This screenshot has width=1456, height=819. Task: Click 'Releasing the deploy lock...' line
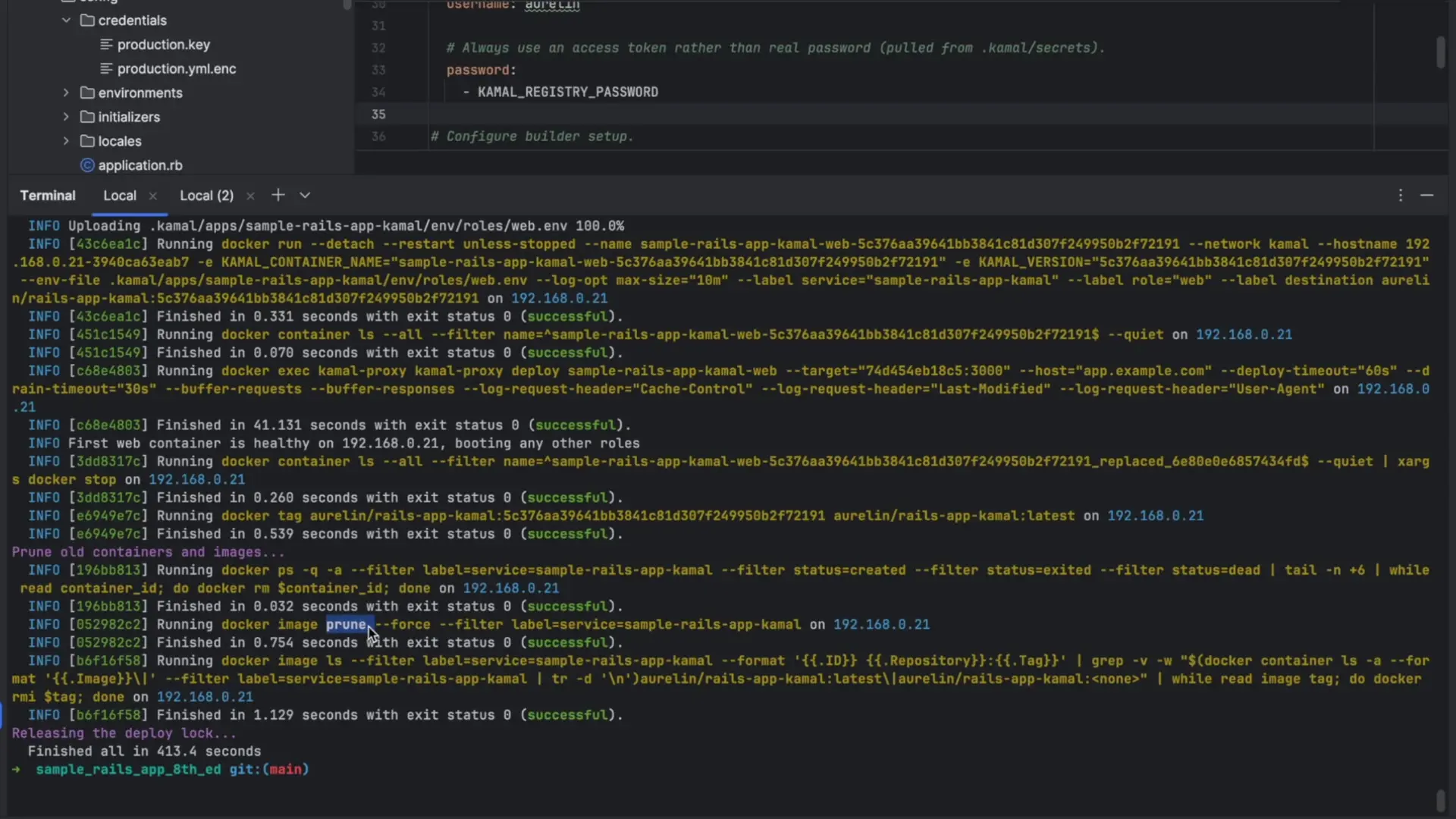click(124, 733)
